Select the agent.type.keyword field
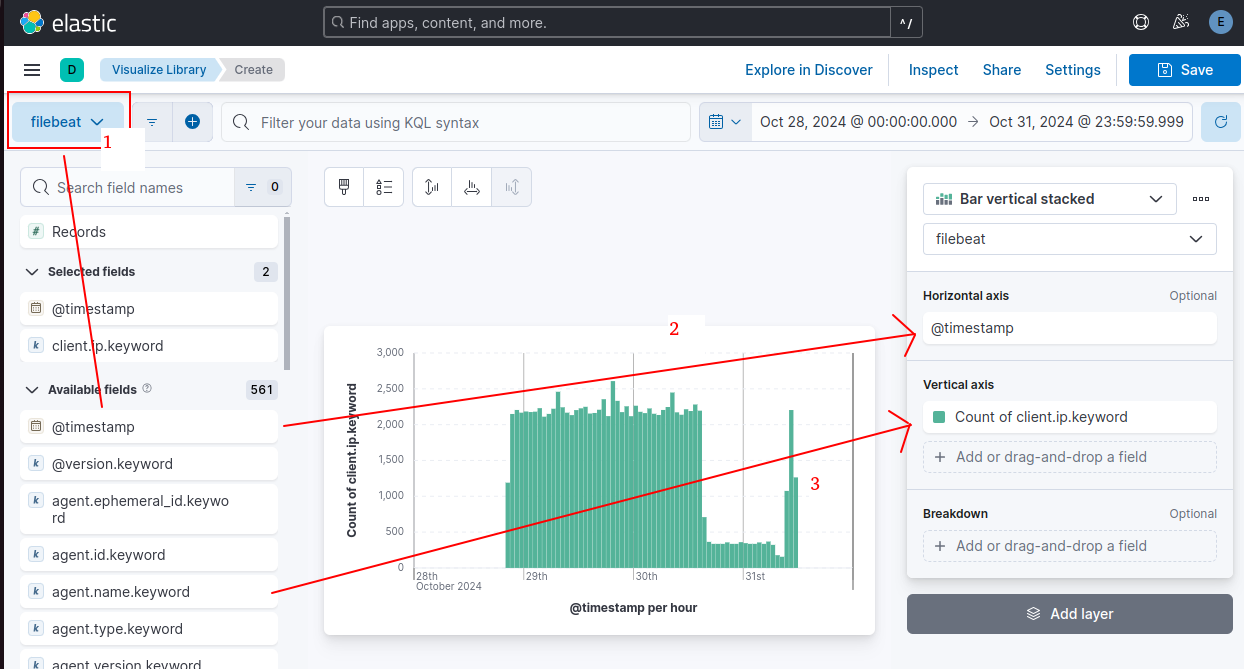The height and width of the screenshot is (669, 1244). 149,629
